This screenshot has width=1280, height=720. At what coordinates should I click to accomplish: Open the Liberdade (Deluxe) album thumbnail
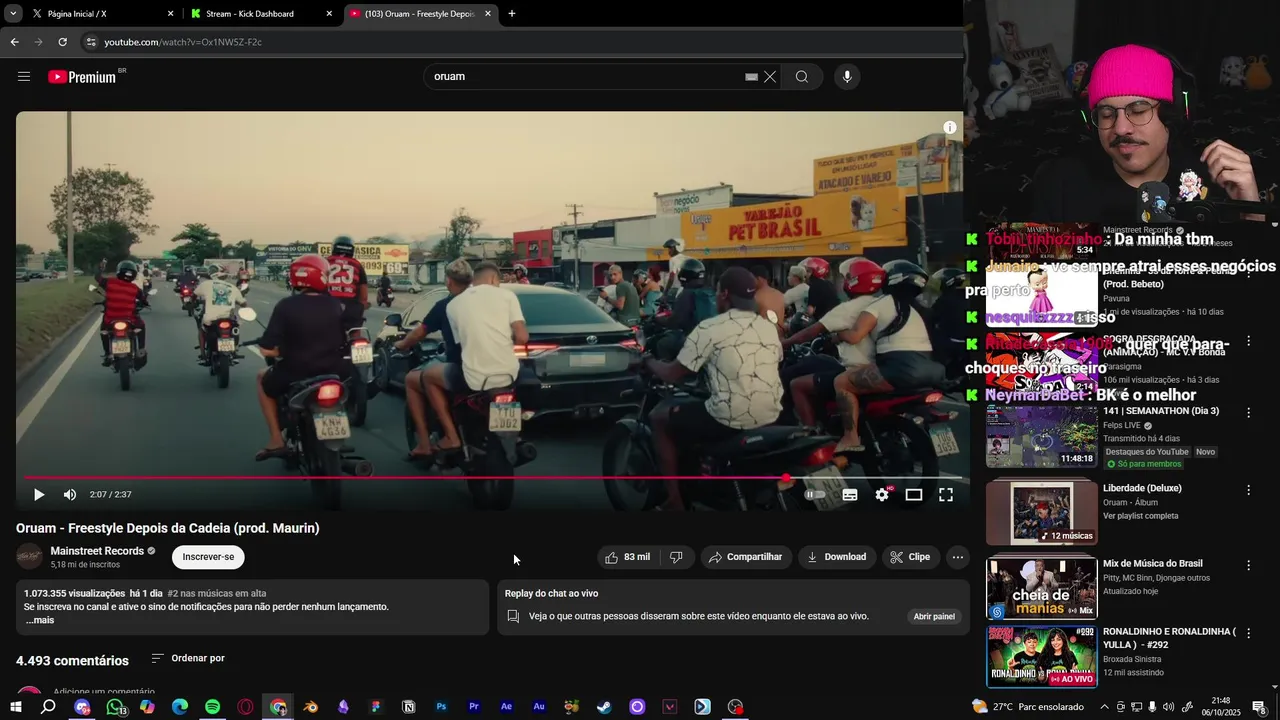pos(1042,512)
